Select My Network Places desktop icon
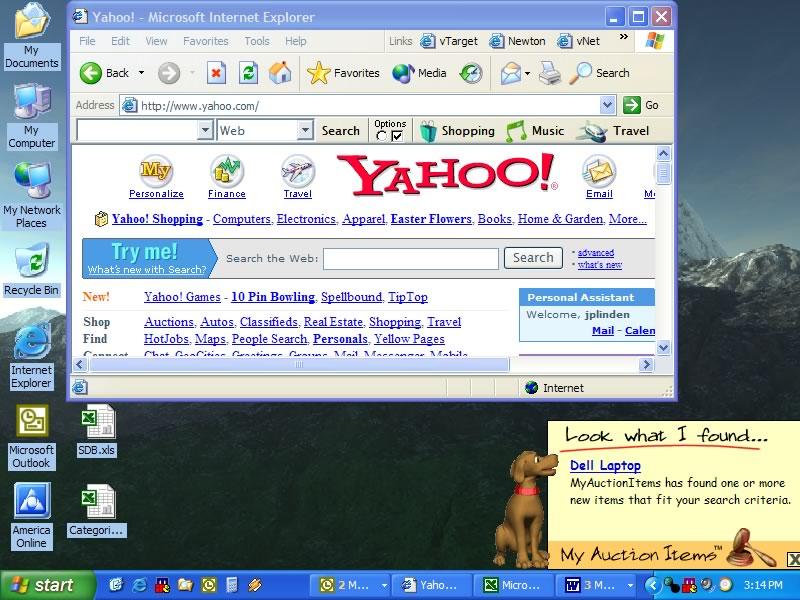 (x=32, y=195)
